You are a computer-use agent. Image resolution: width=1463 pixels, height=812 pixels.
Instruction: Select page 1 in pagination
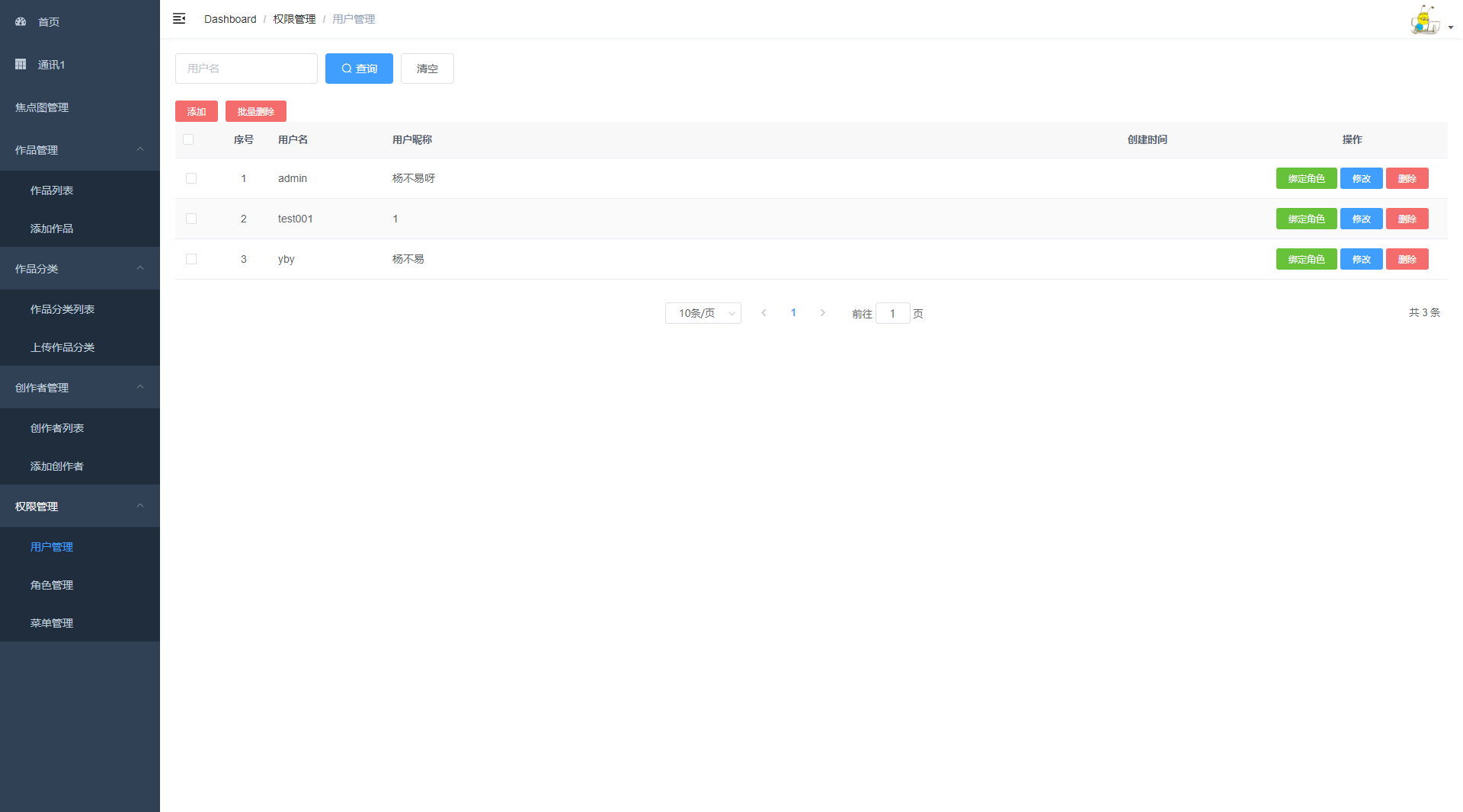(x=793, y=312)
